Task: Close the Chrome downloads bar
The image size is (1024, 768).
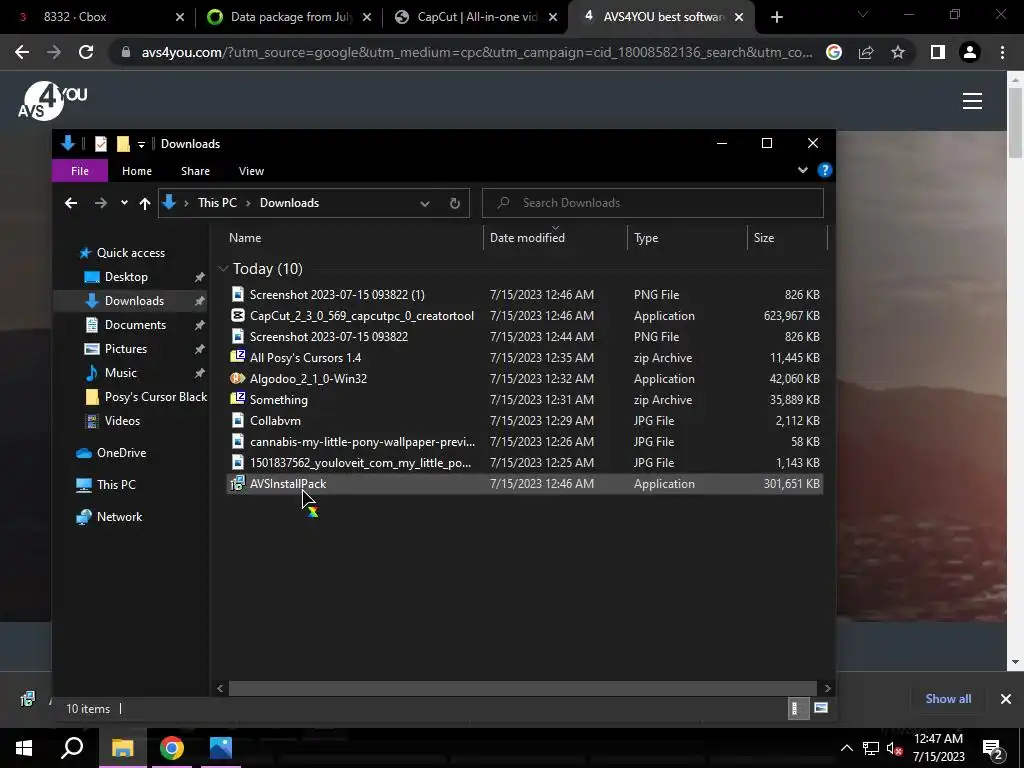Action: 1006,699
